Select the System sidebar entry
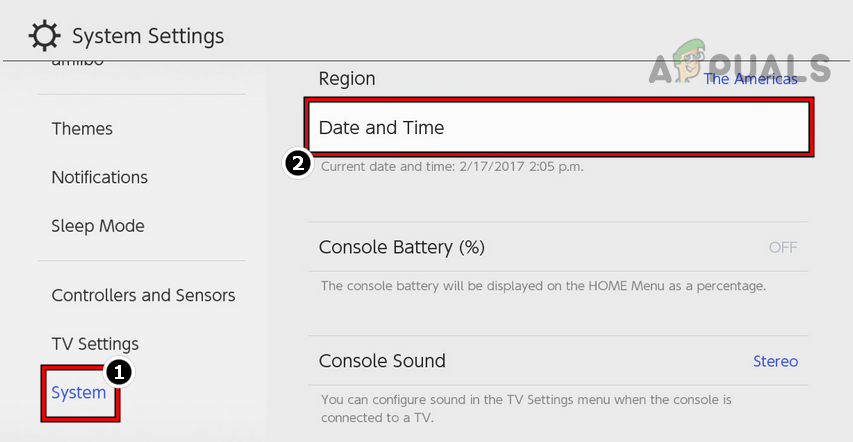This screenshot has height=442, width=853. (79, 393)
